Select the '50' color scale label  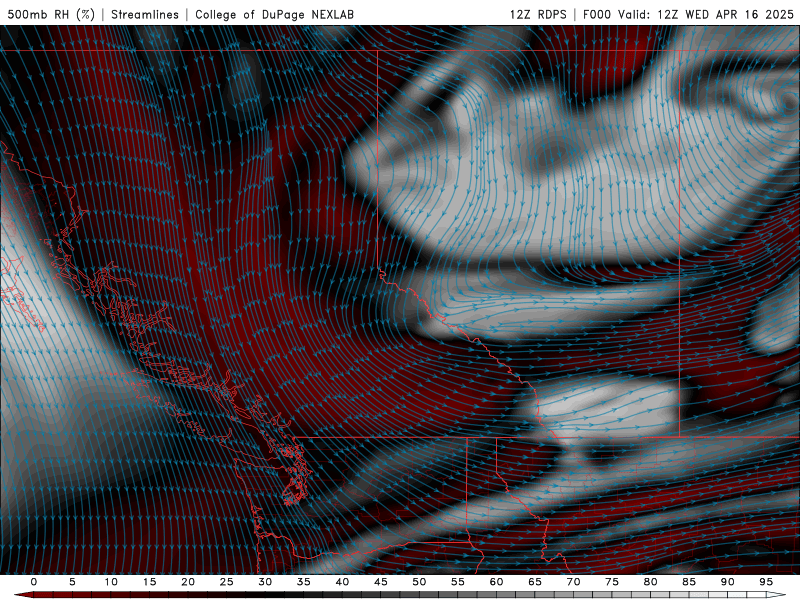419,582
